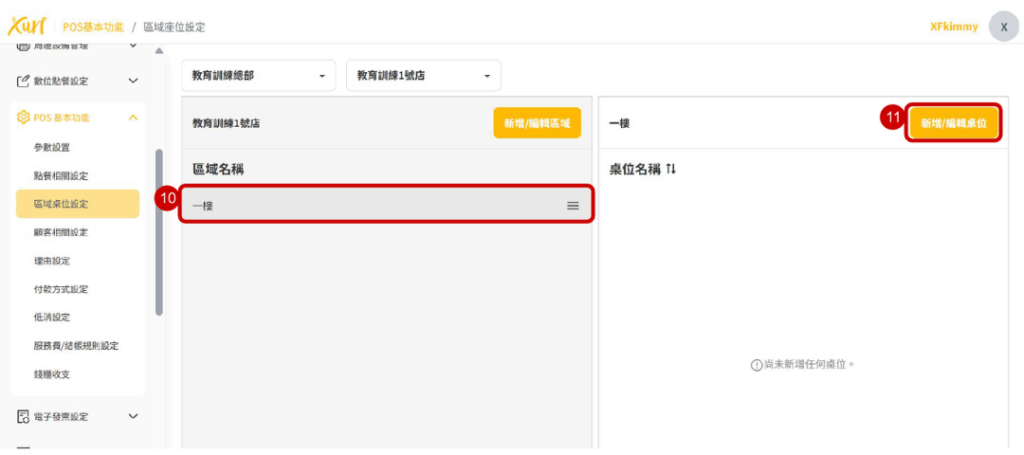The width and height of the screenshot is (1024, 455).
Task: Click the 新增/編輯桌位 button
Action: pos(953,123)
